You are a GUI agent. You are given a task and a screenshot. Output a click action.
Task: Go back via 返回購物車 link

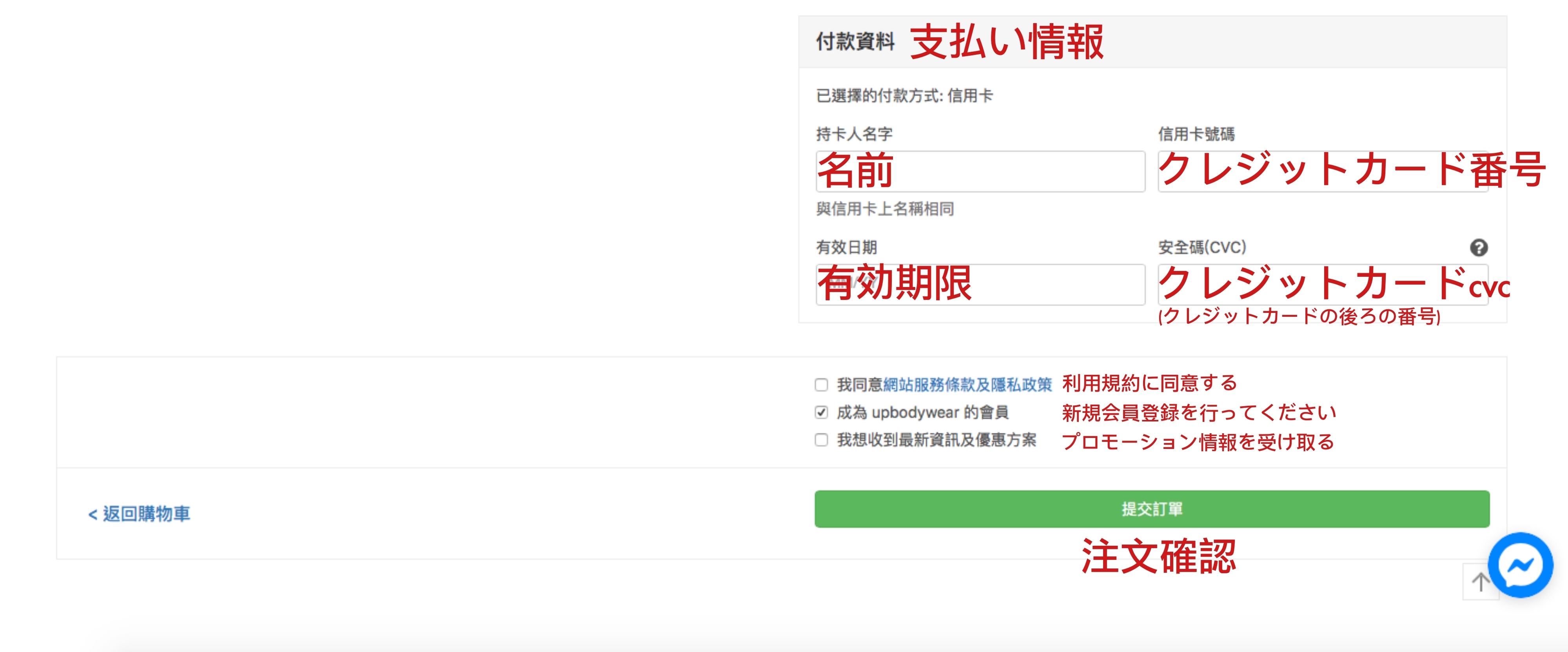pyautogui.click(x=140, y=514)
